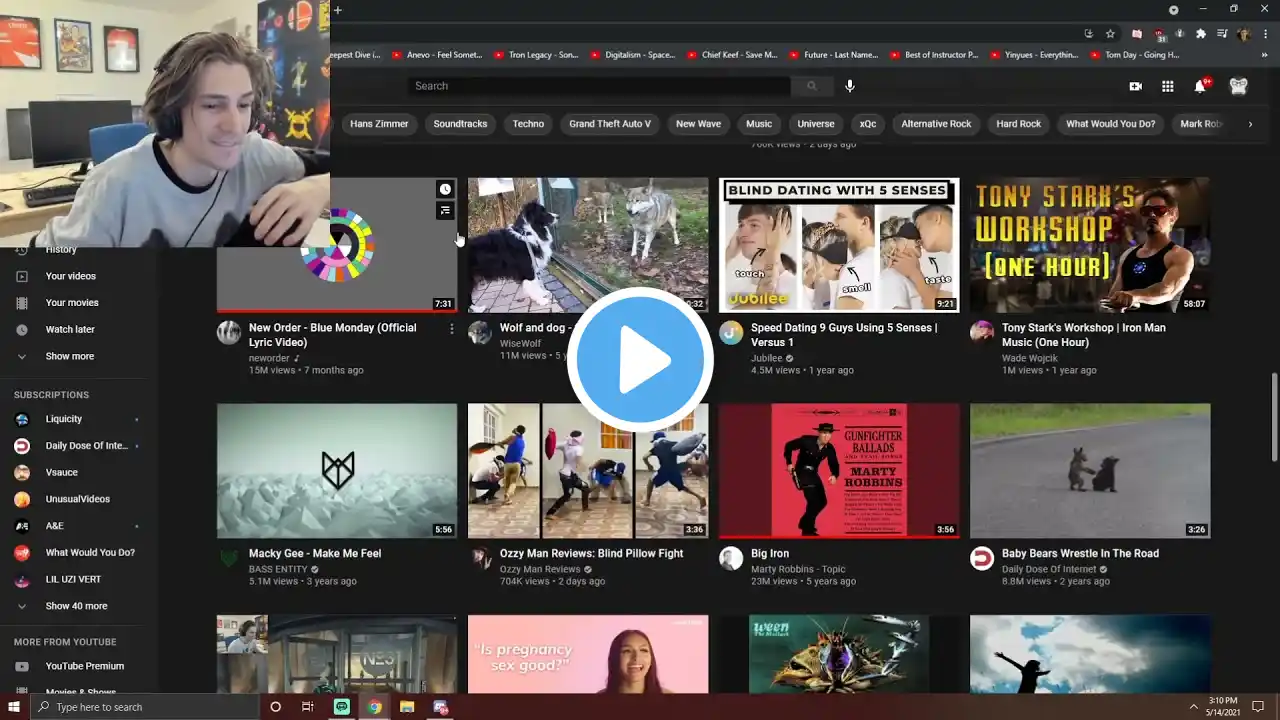Open File Explorer from the taskbar
The image size is (1280, 720).
tap(407, 707)
